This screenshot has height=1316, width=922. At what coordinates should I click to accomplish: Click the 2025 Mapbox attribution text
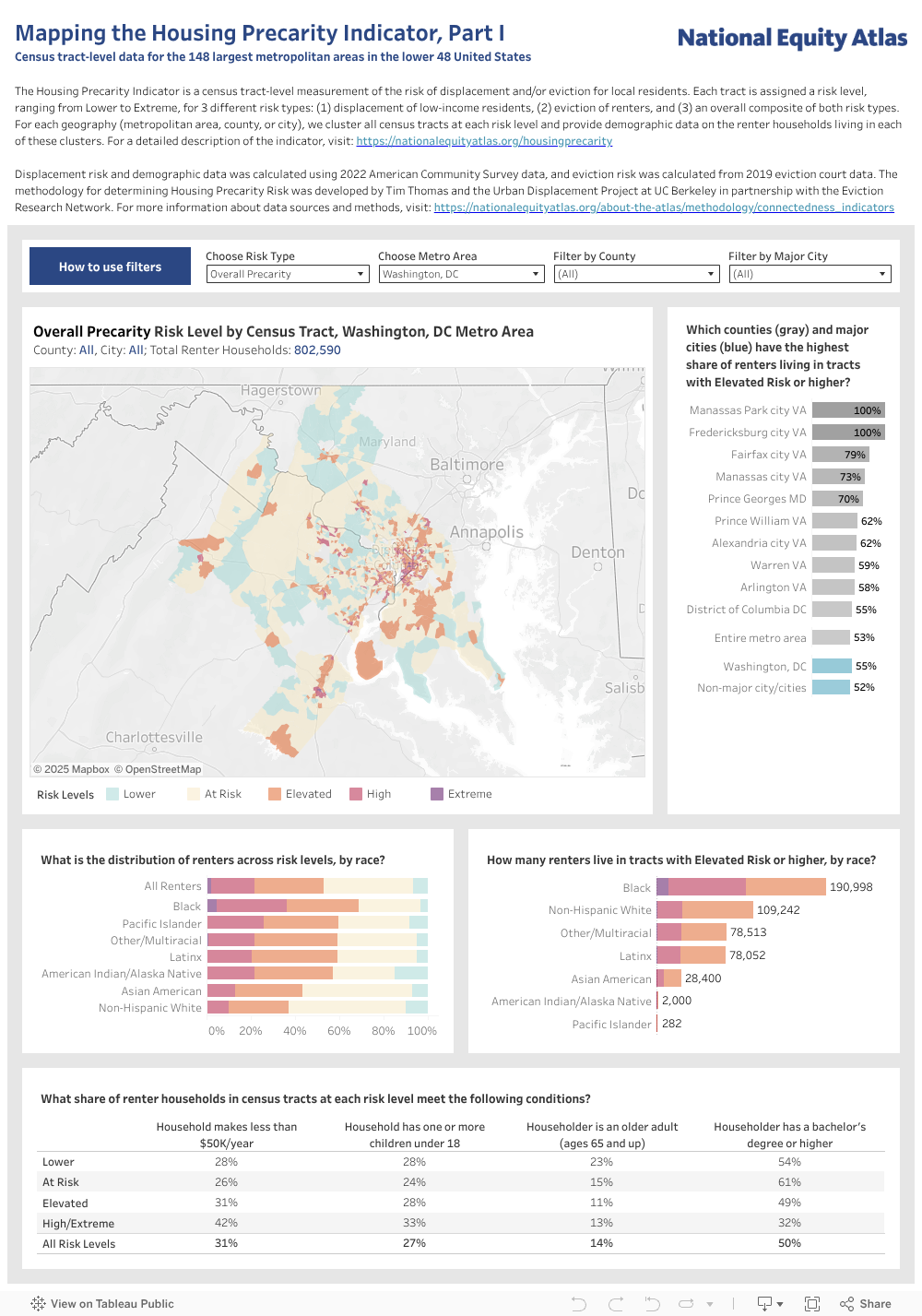click(71, 769)
